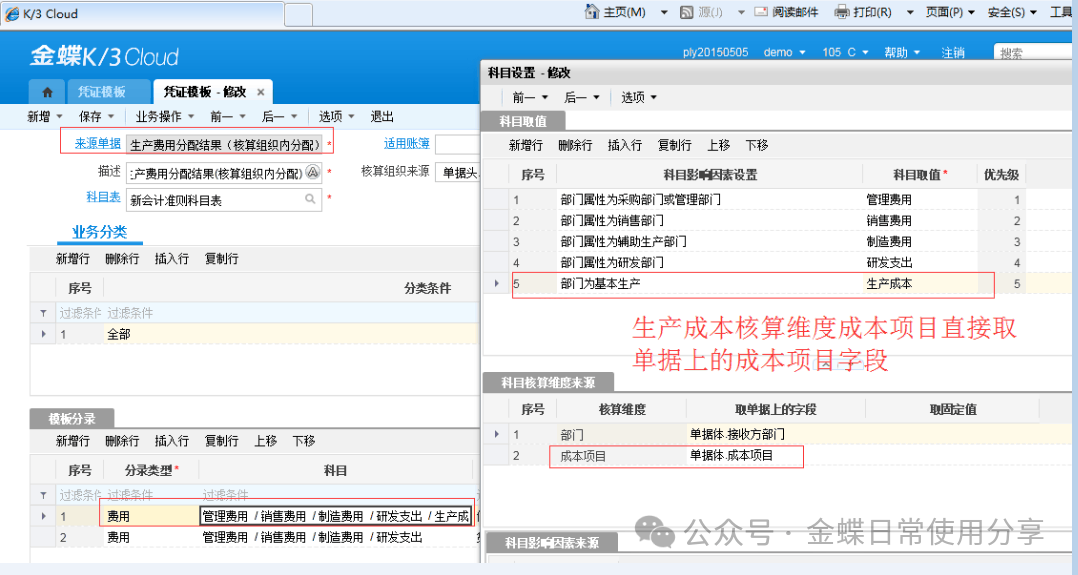1078x575 pixels.
Task: Click the filter funnel icon in 模板分录 grid
Action: click(x=43, y=494)
